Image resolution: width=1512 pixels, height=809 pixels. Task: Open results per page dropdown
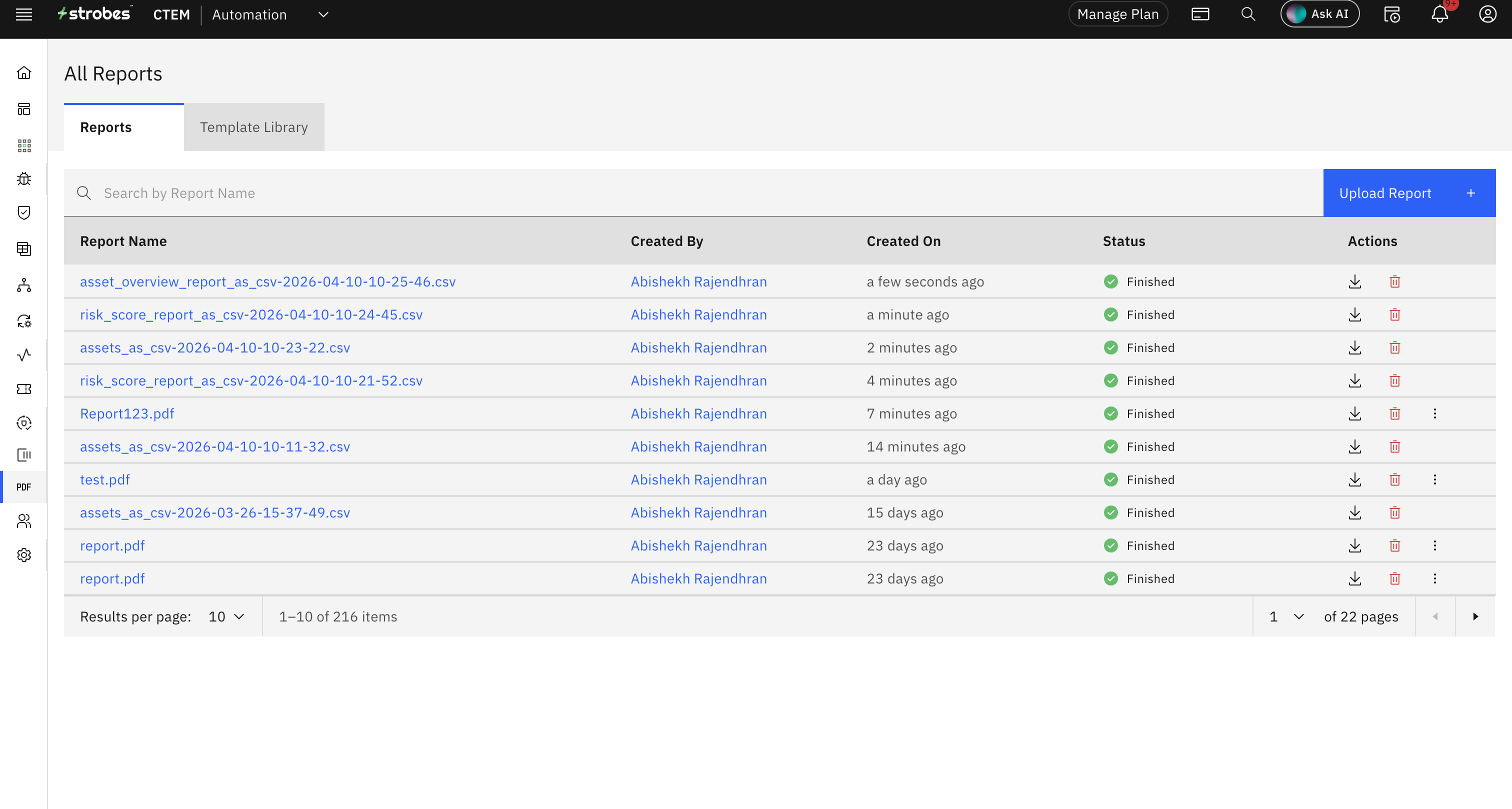point(226,616)
